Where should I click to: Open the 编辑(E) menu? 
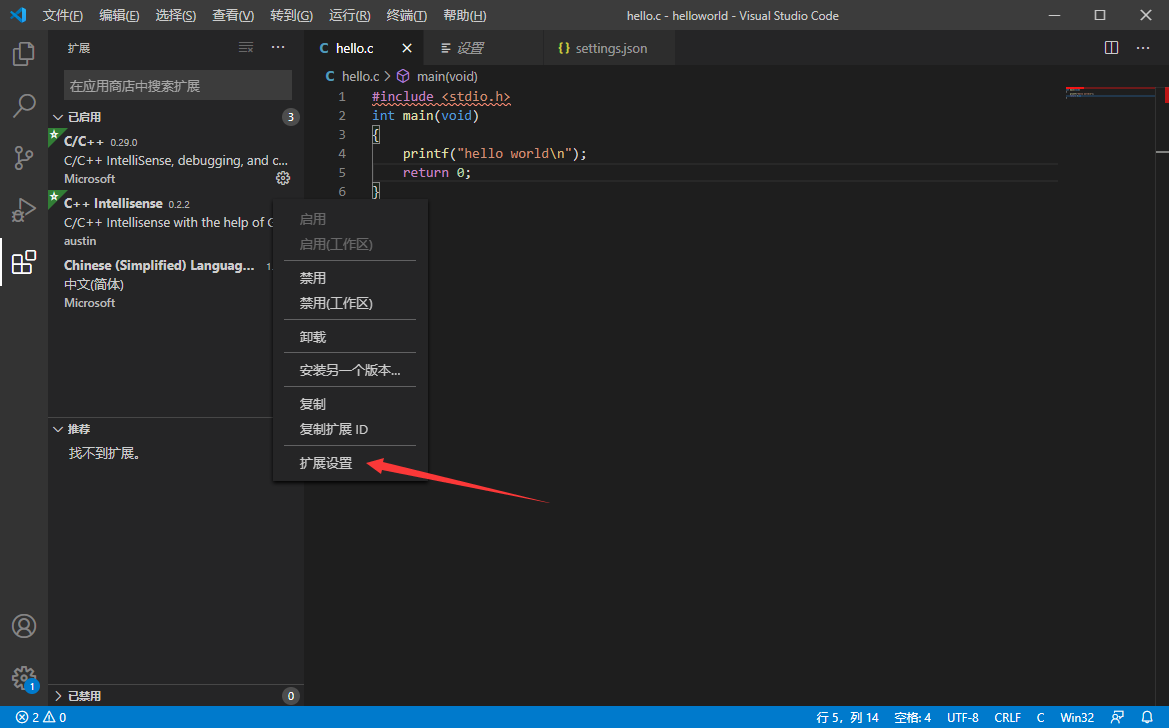[119, 16]
